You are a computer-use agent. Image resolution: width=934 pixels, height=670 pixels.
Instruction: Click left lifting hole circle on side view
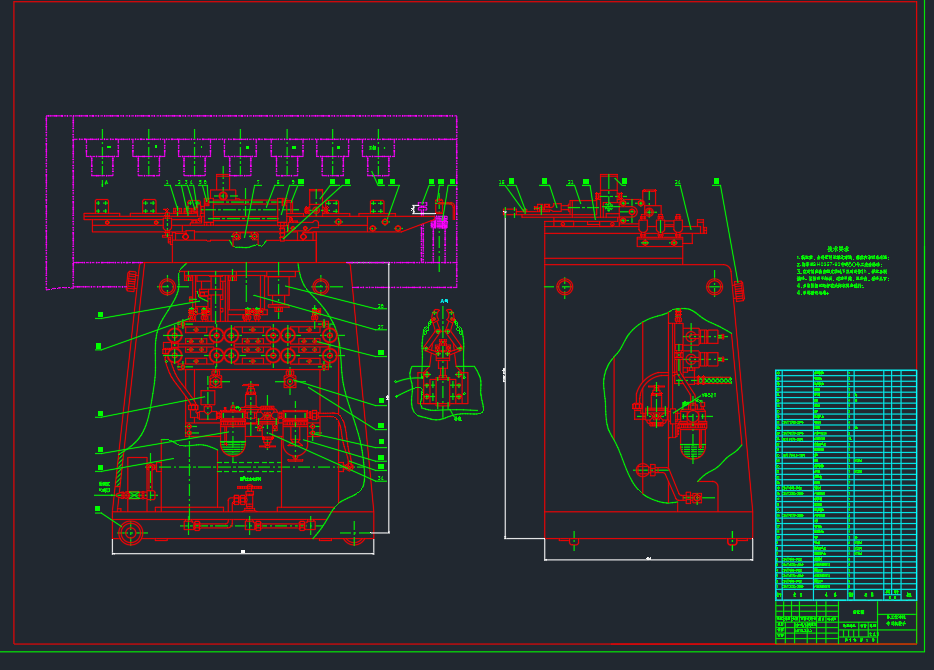pos(564,287)
